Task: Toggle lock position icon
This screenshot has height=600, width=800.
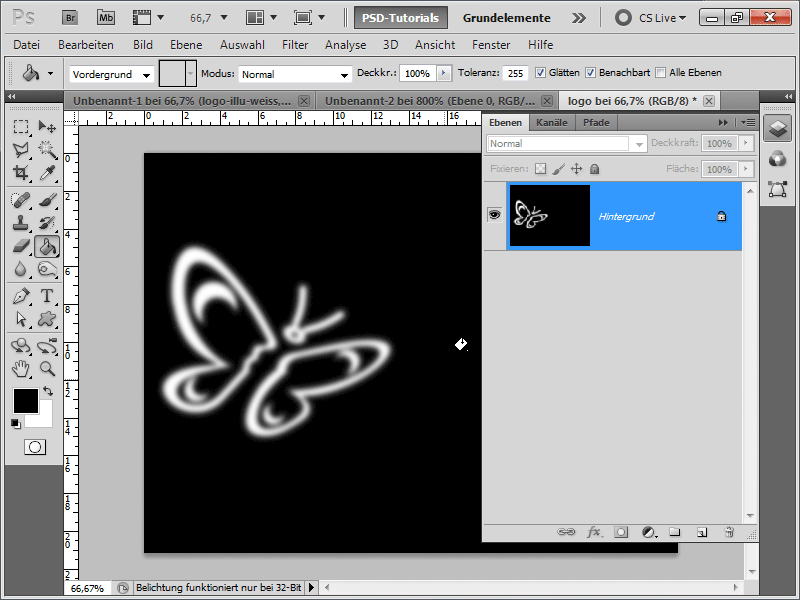Action: pyautogui.click(x=577, y=169)
